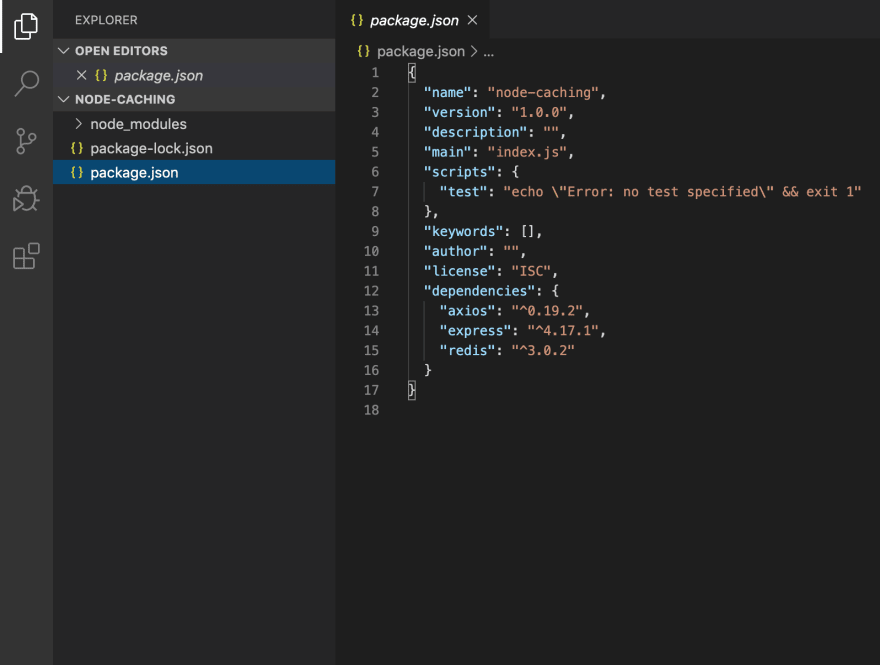Open the Explorer view in activity bar
Viewport: 880px width, 665px height.
tap(26, 26)
